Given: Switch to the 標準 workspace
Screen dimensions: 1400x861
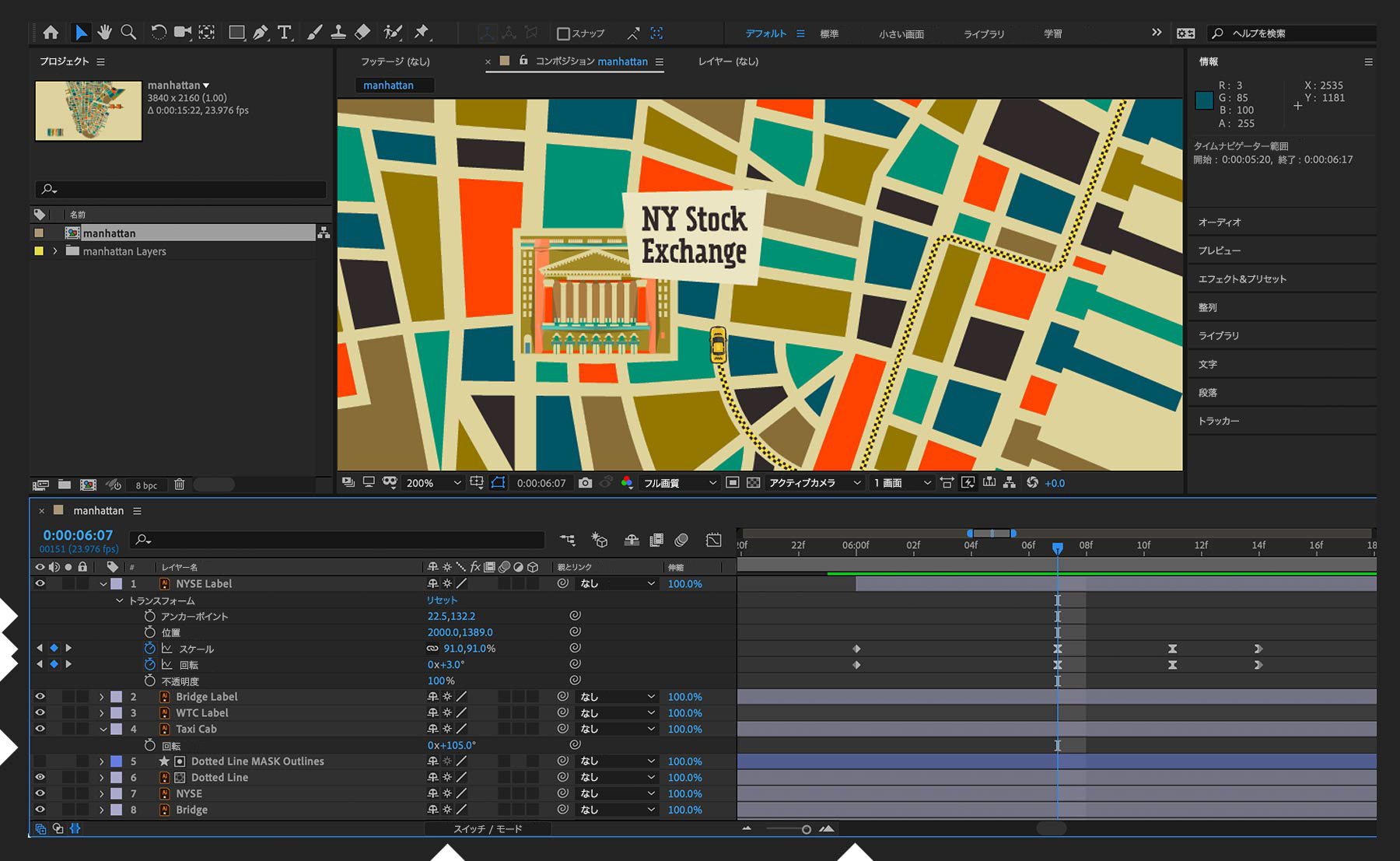Looking at the screenshot, I should click(829, 33).
